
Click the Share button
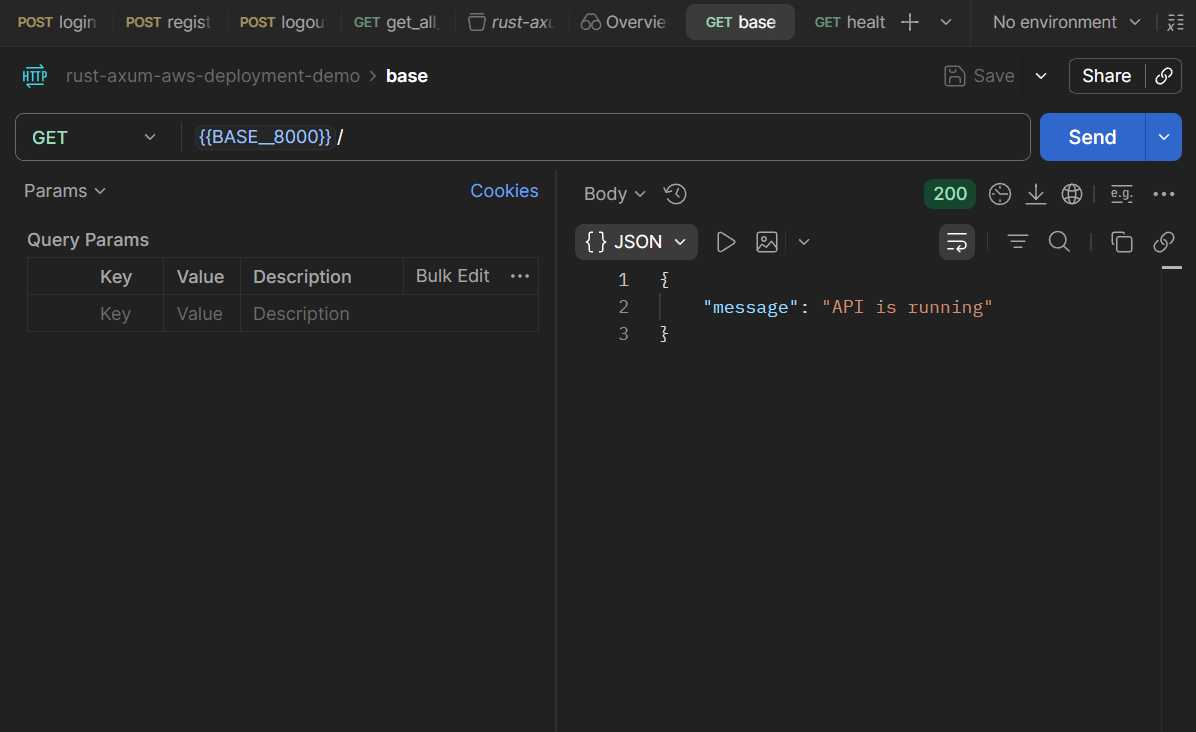click(1107, 75)
